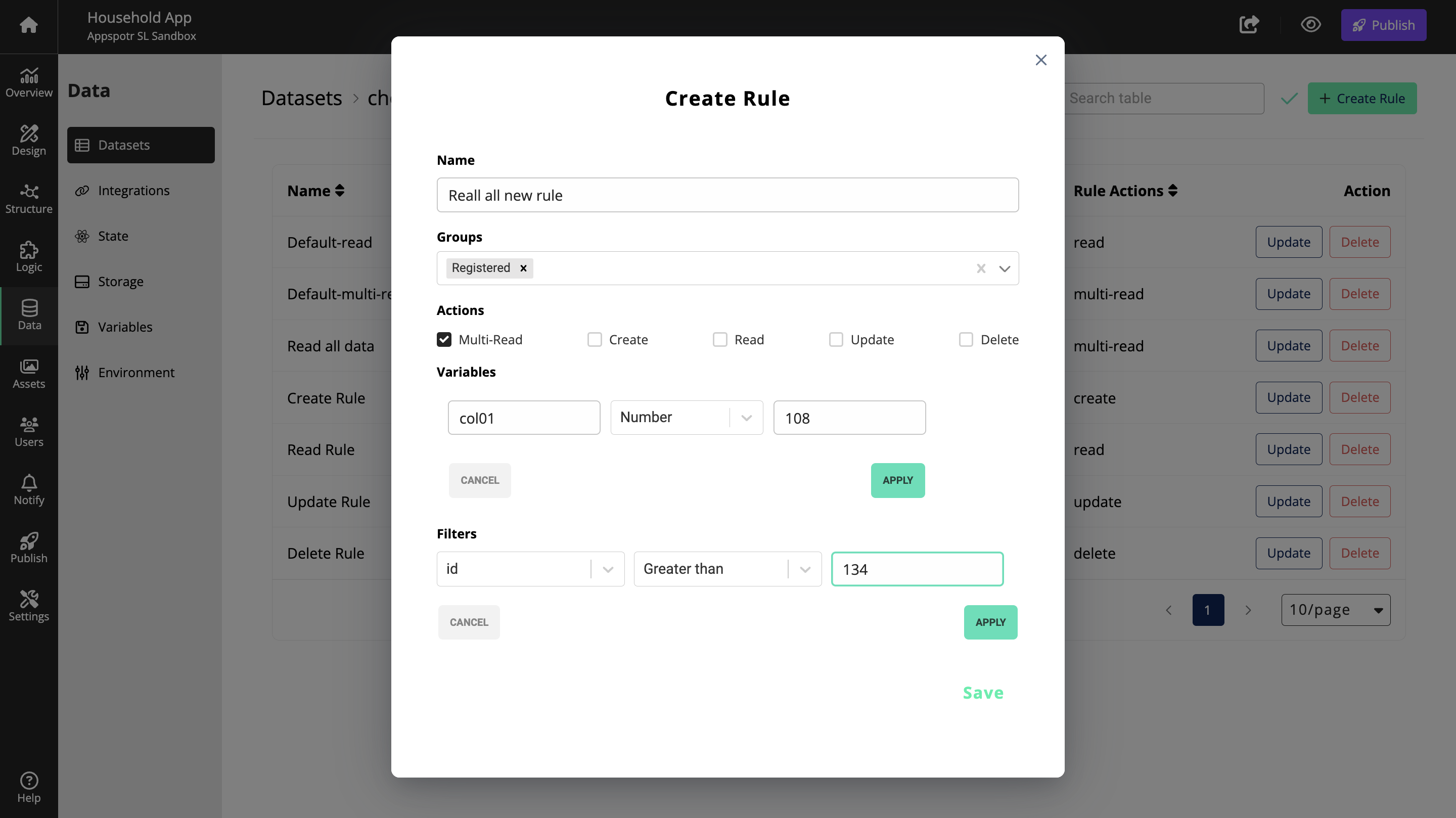
Task: Apply the variable col01
Action: (897, 480)
